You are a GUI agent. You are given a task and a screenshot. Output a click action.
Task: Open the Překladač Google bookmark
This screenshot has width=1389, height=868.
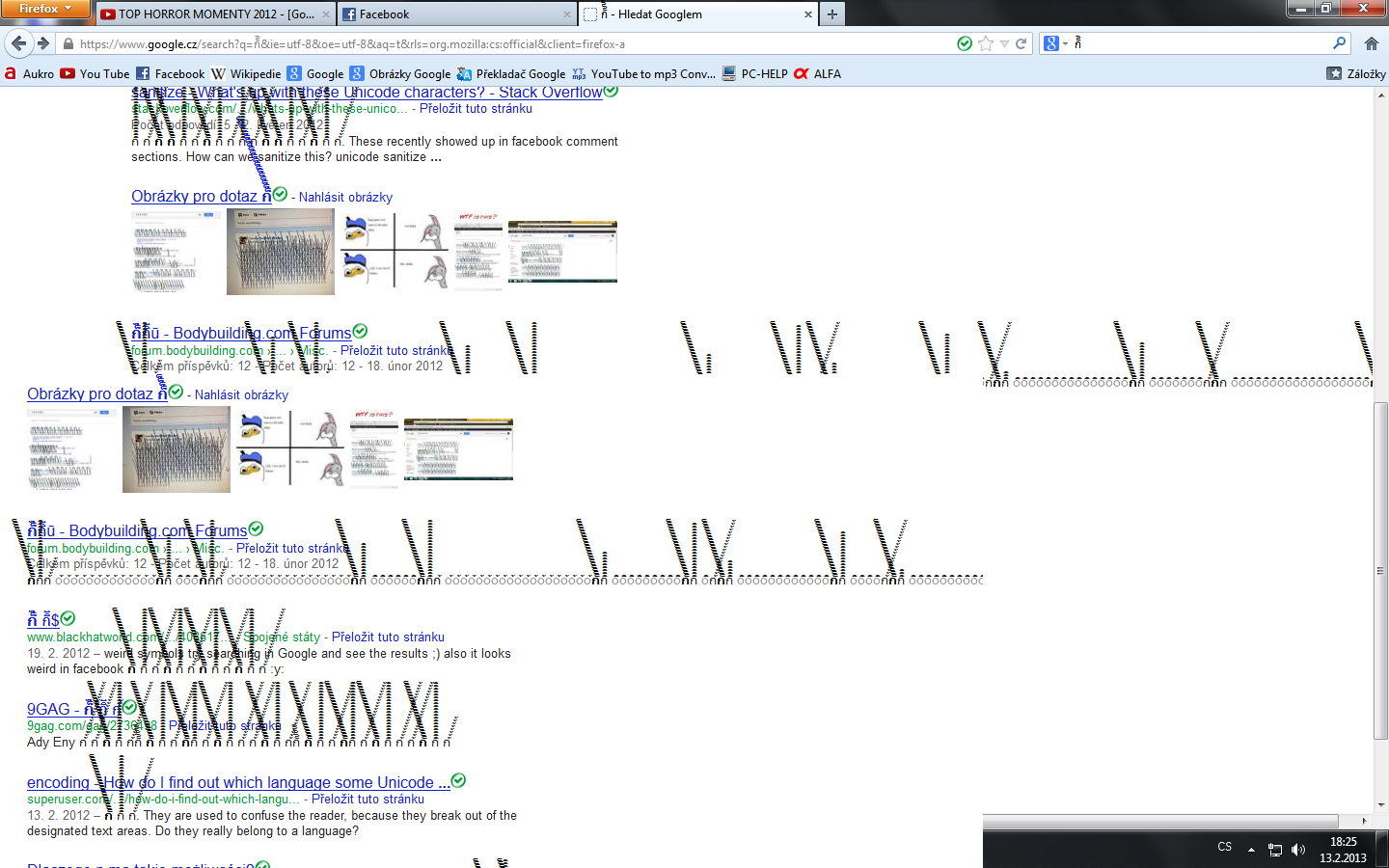coord(511,73)
